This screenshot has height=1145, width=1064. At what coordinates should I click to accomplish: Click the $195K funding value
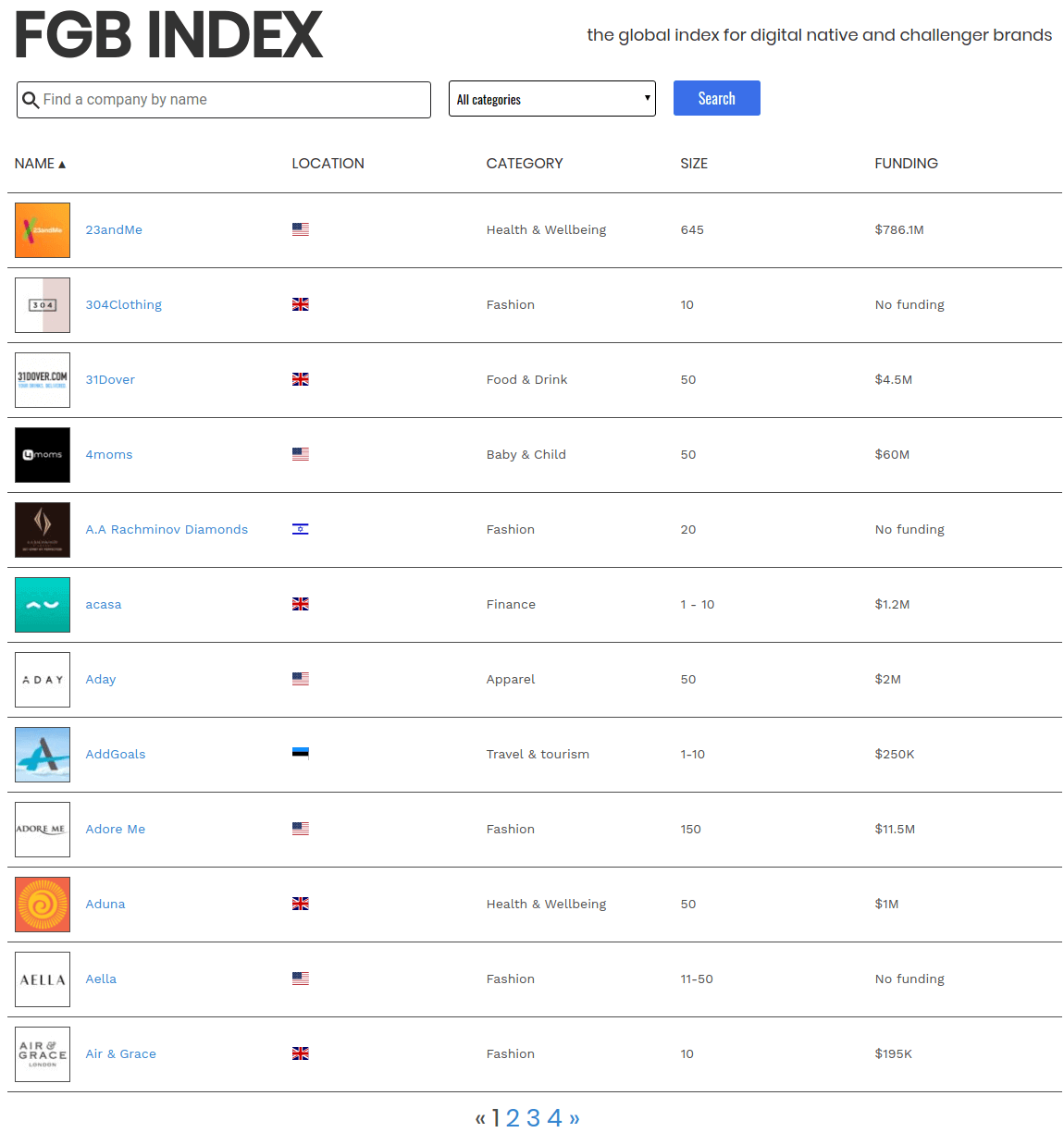[x=894, y=1054]
